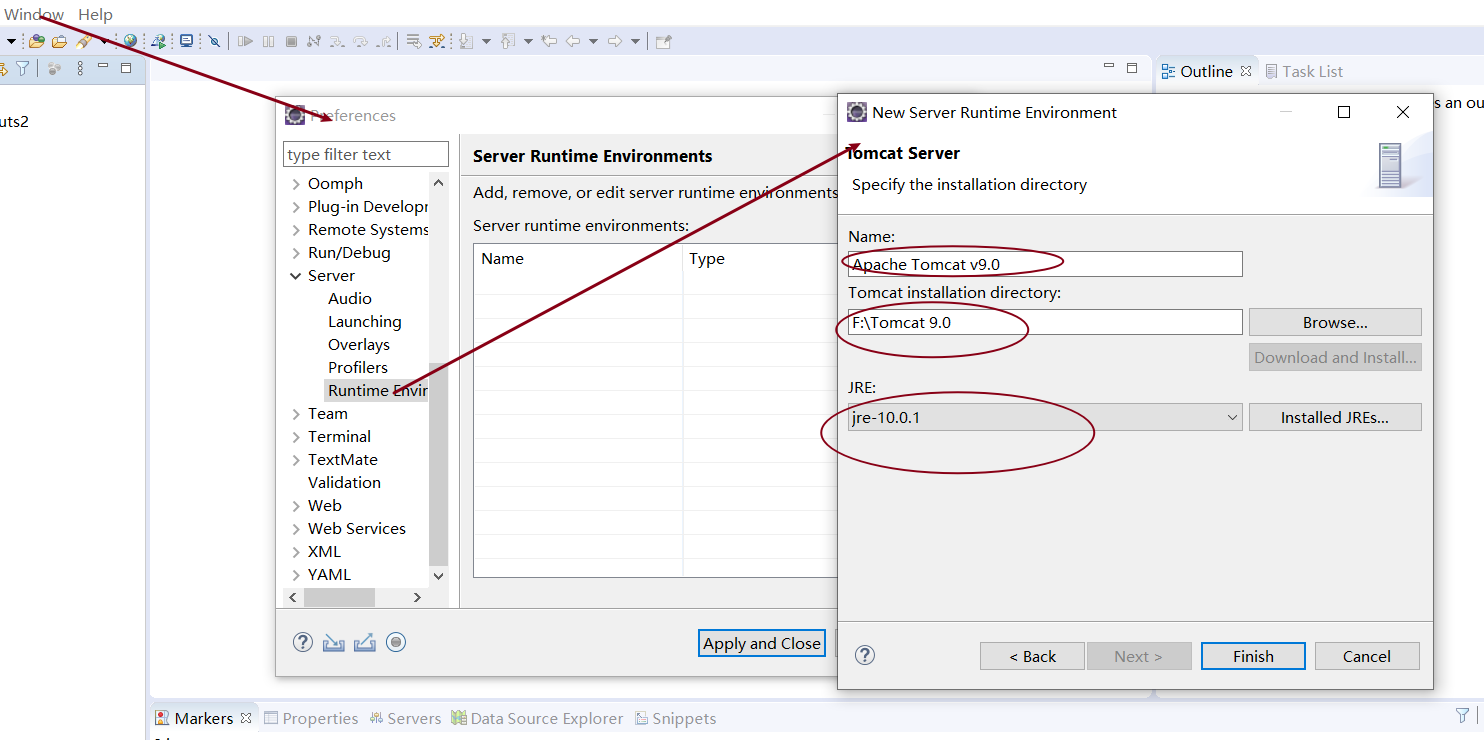
Task: Open the Help menu
Action: (95, 14)
